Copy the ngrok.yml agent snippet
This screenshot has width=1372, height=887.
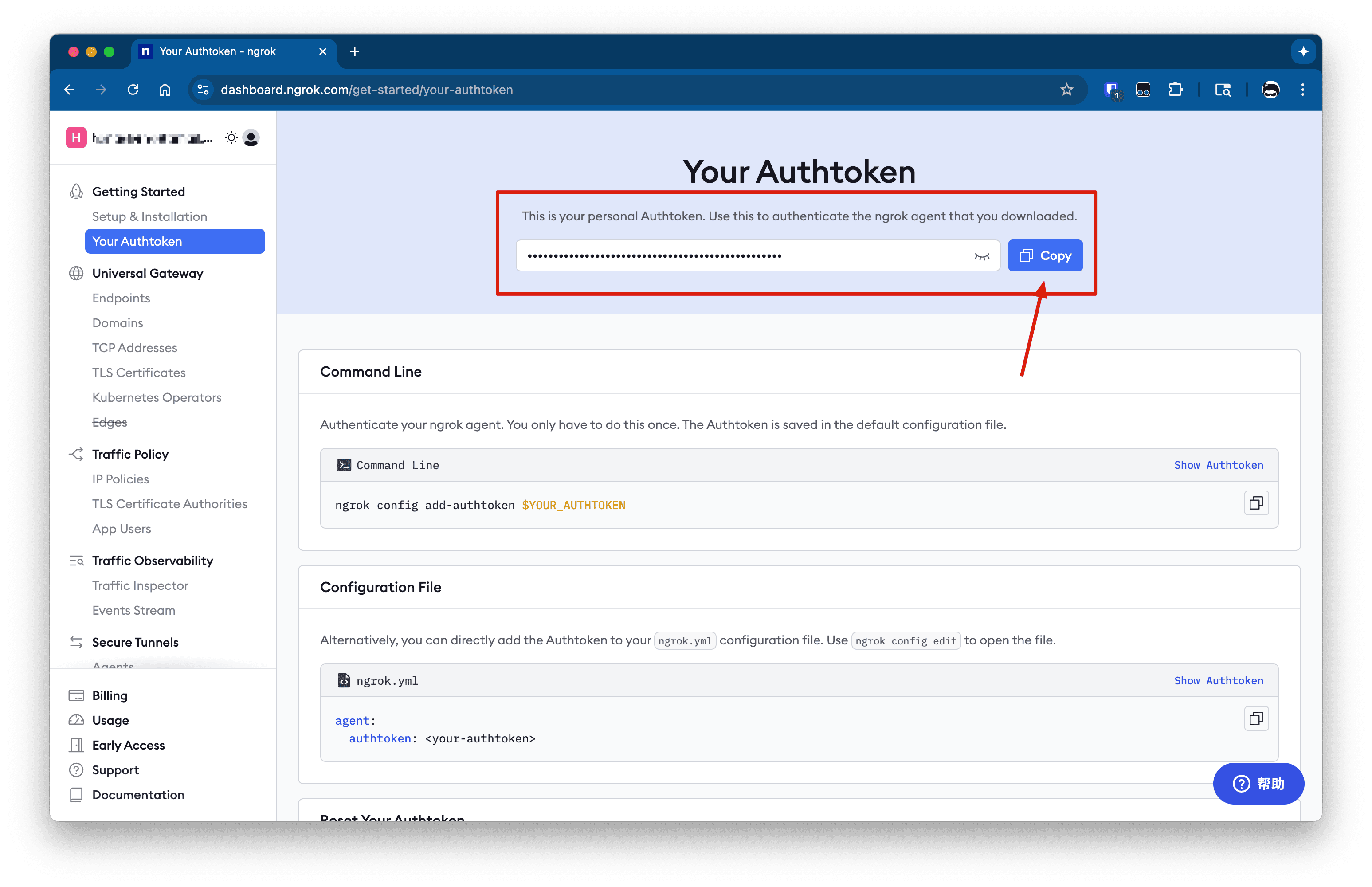coord(1256,719)
